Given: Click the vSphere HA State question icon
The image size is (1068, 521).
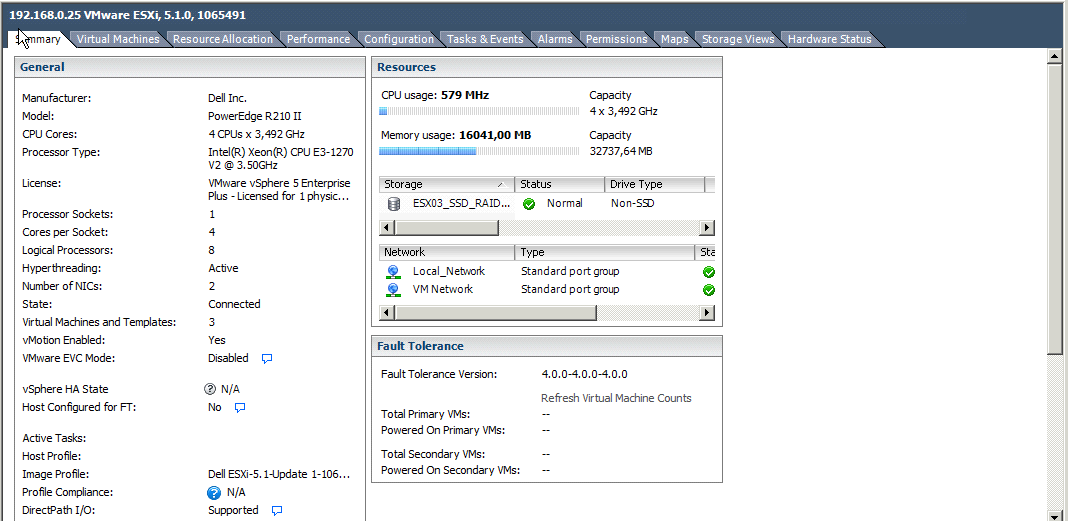Looking at the screenshot, I should pos(210,390).
